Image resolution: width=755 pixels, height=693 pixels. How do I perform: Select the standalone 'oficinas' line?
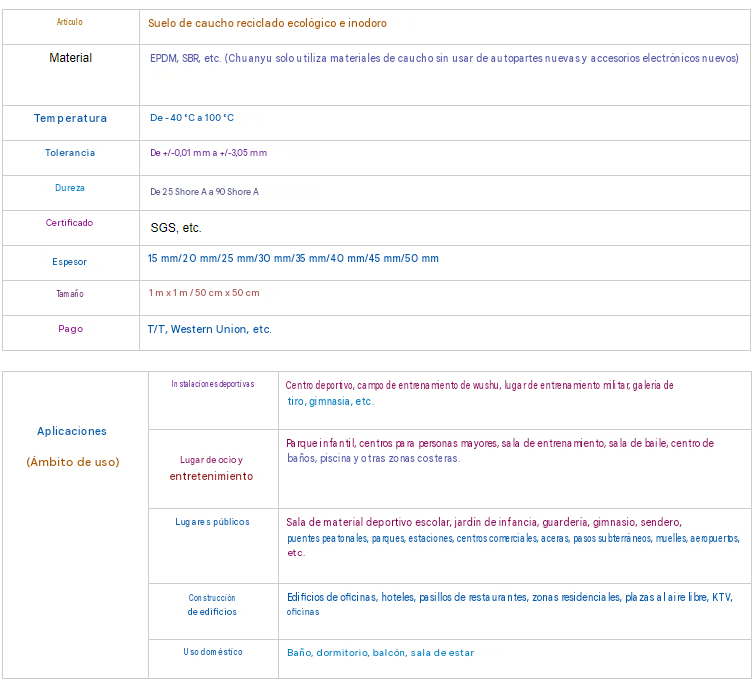(x=303, y=612)
